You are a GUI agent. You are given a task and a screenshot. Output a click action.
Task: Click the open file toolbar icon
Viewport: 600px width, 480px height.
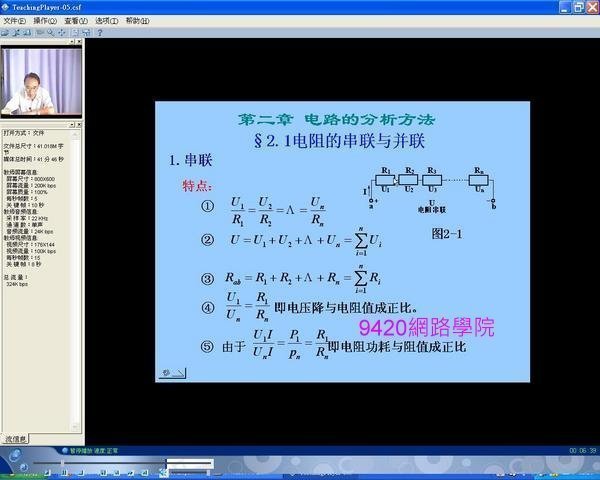coord(5,32)
